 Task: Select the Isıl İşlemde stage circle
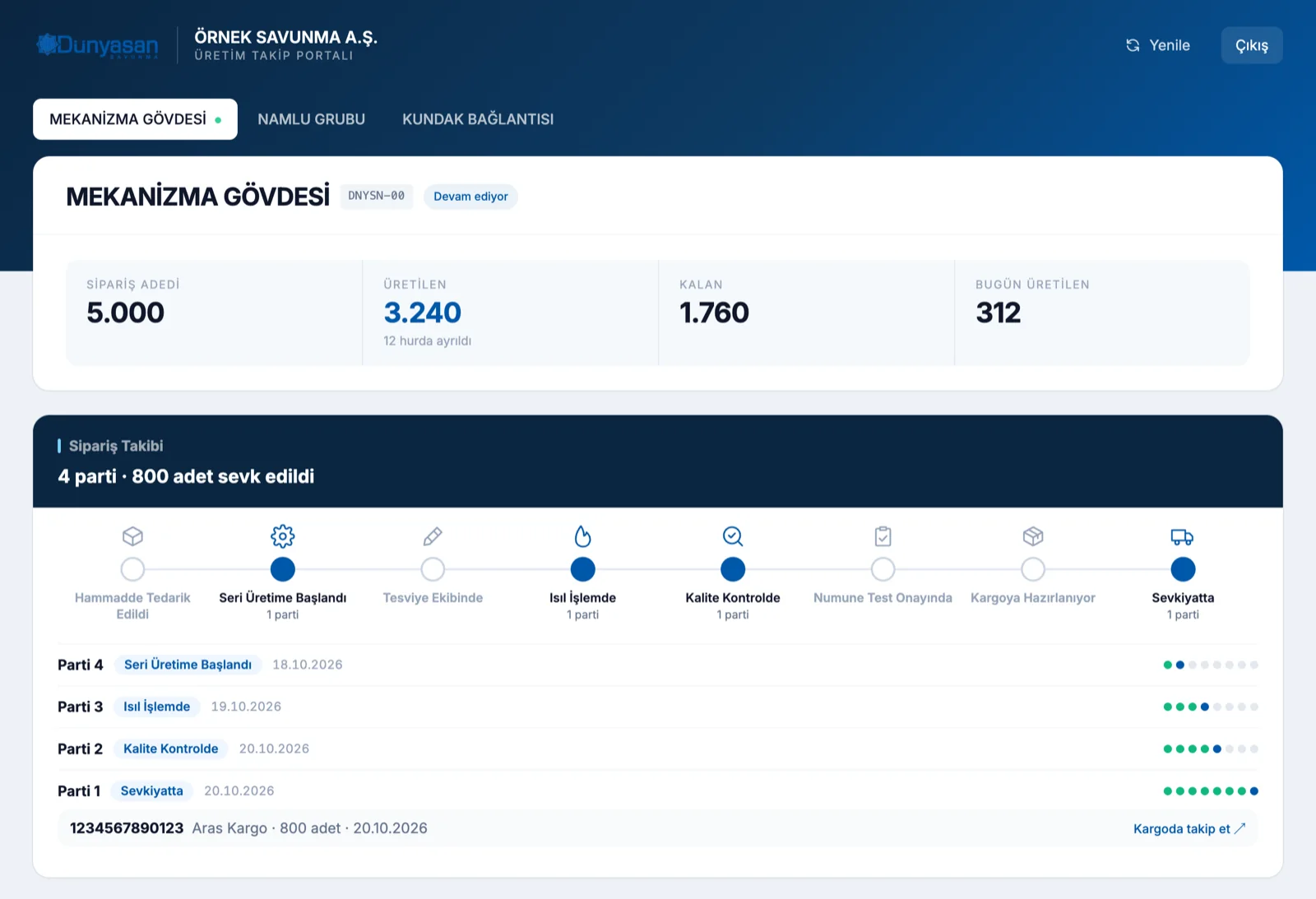click(x=582, y=569)
